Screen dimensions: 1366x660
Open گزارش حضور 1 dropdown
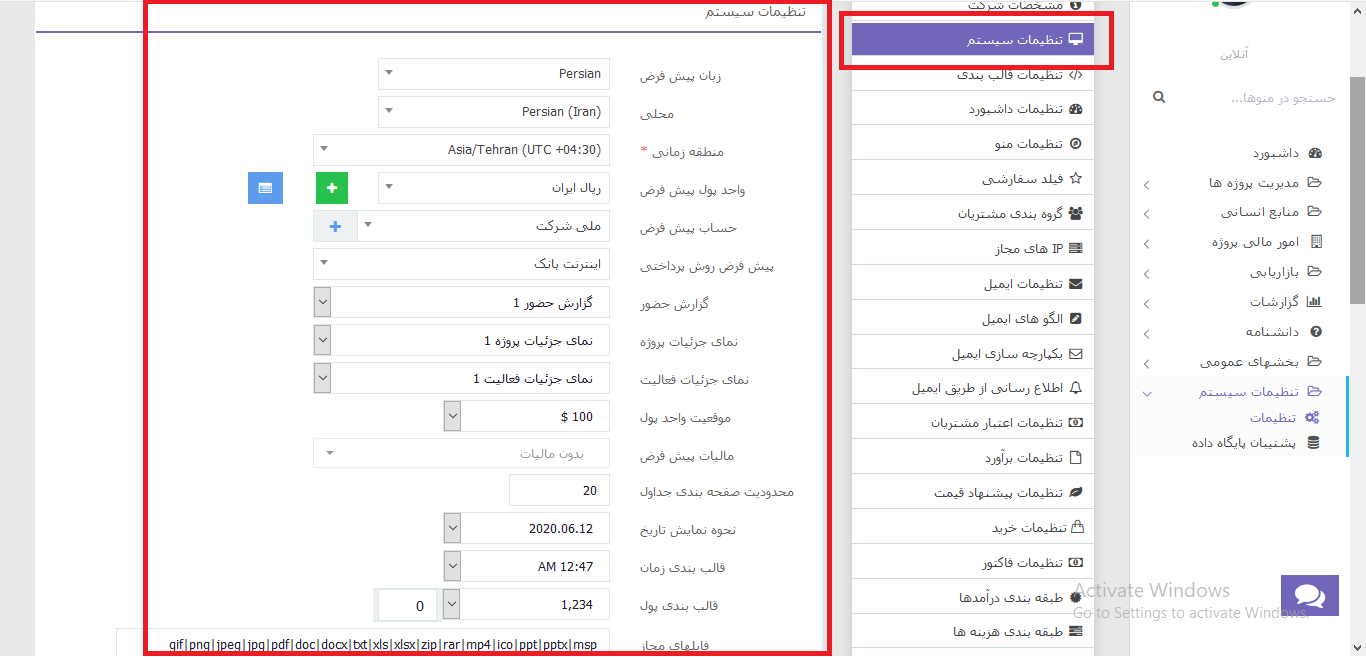(461, 302)
